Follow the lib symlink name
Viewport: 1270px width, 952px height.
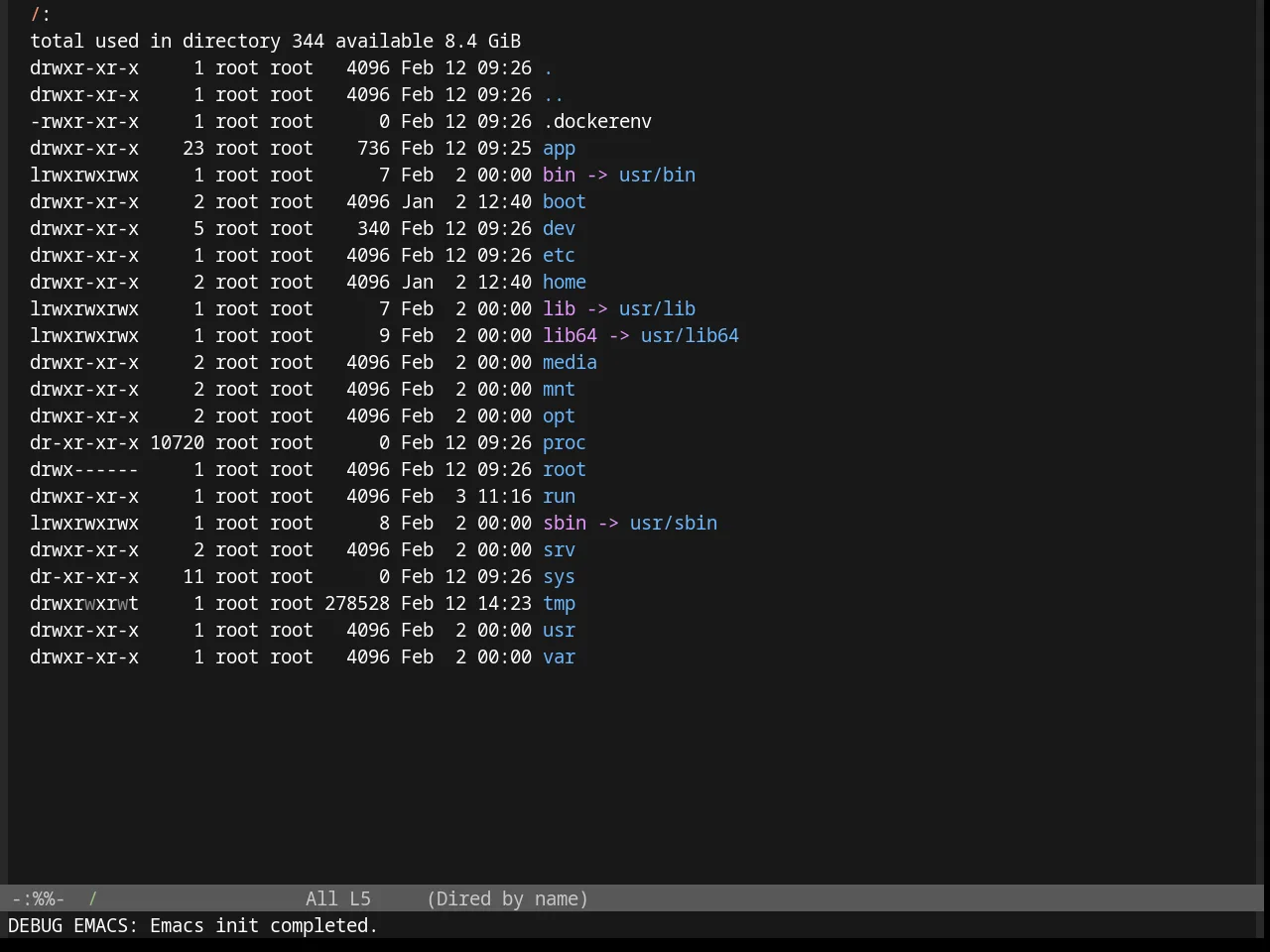(559, 309)
